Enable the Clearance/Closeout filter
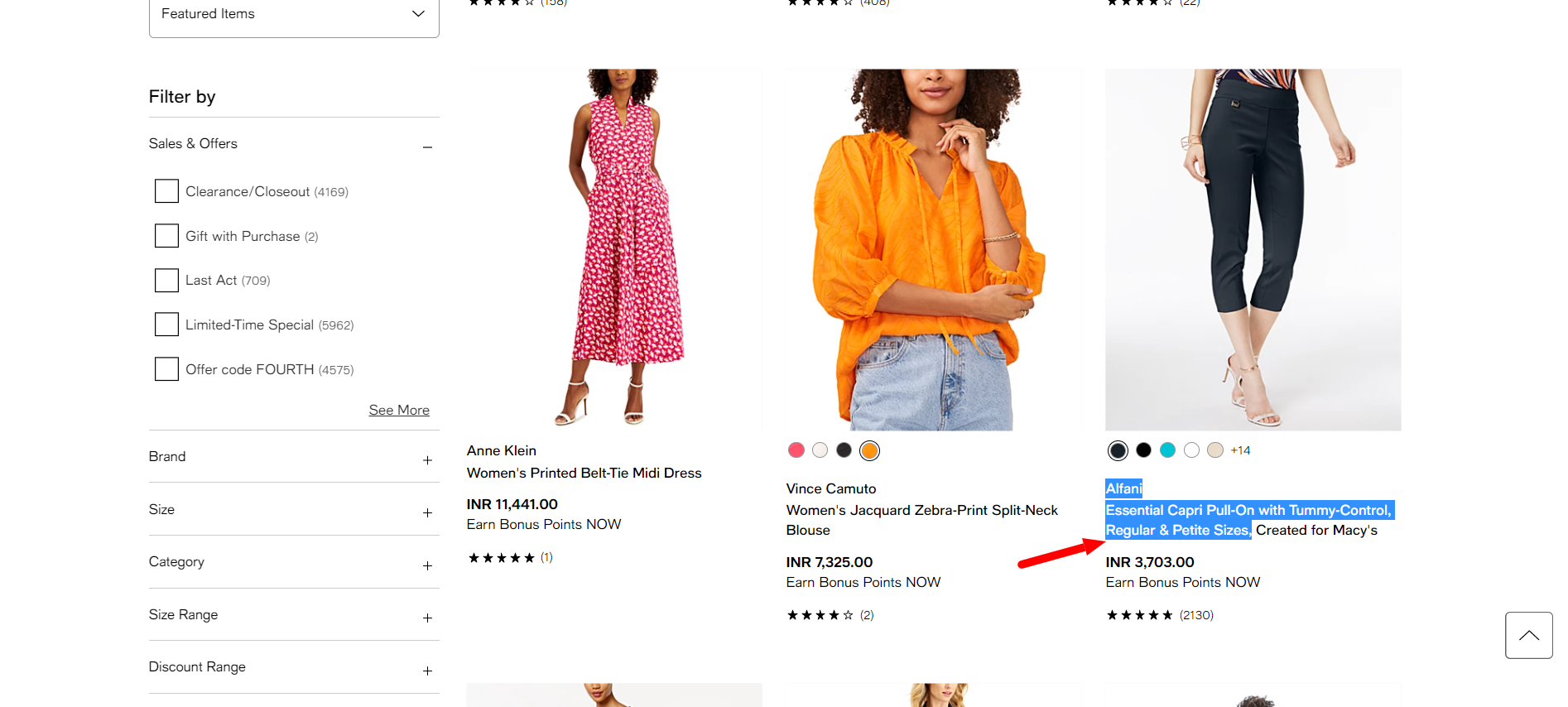Image resolution: width=1568 pixels, height=707 pixels. coord(166,190)
